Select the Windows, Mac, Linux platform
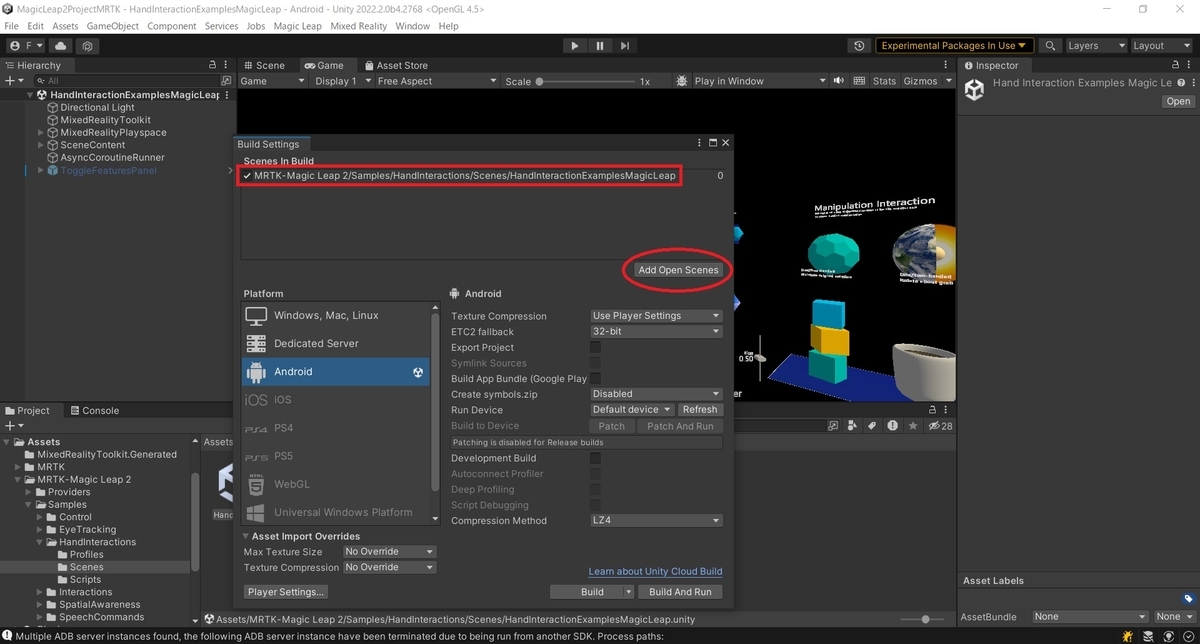 coord(336,315)
